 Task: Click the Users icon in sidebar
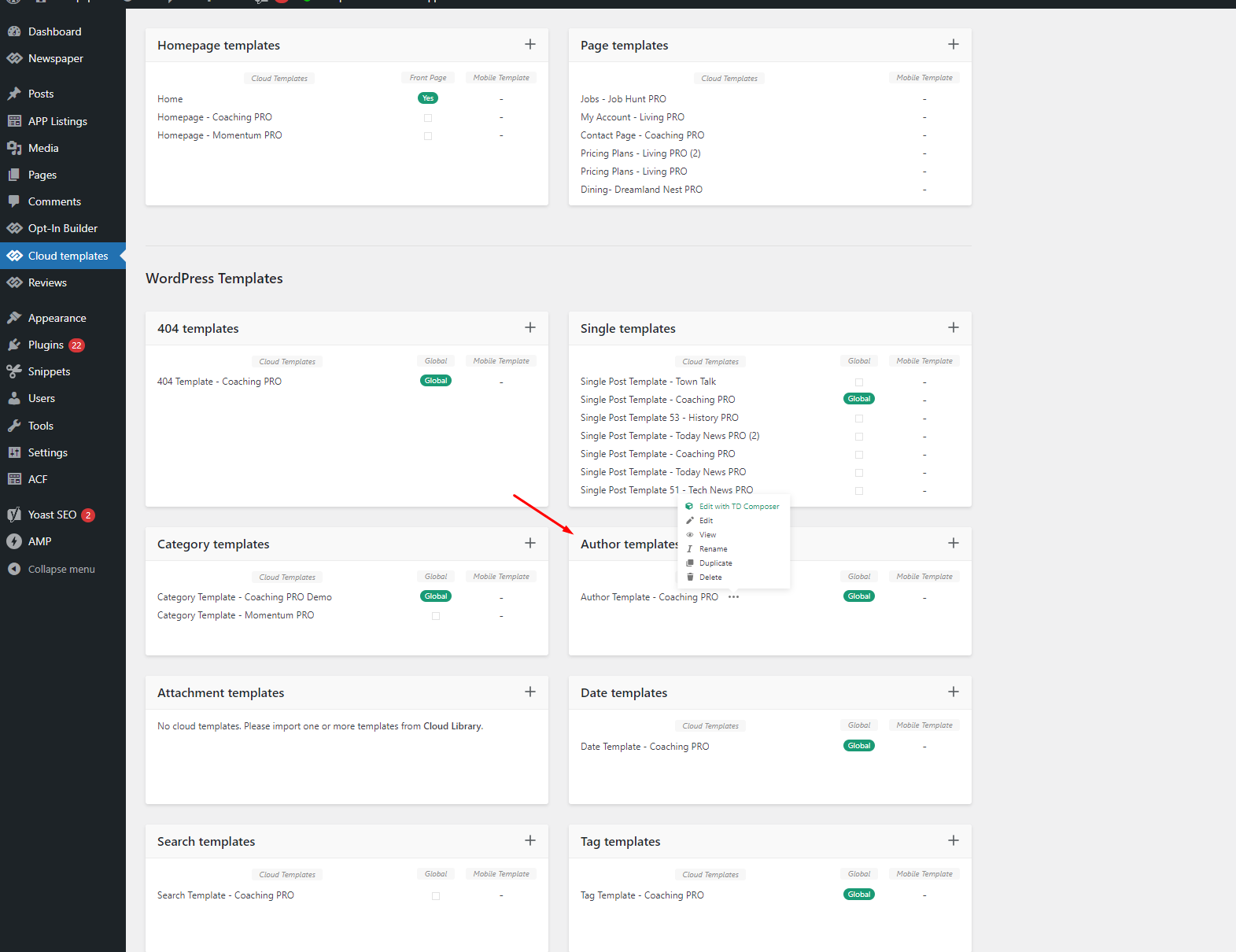(x=14, y=398)
